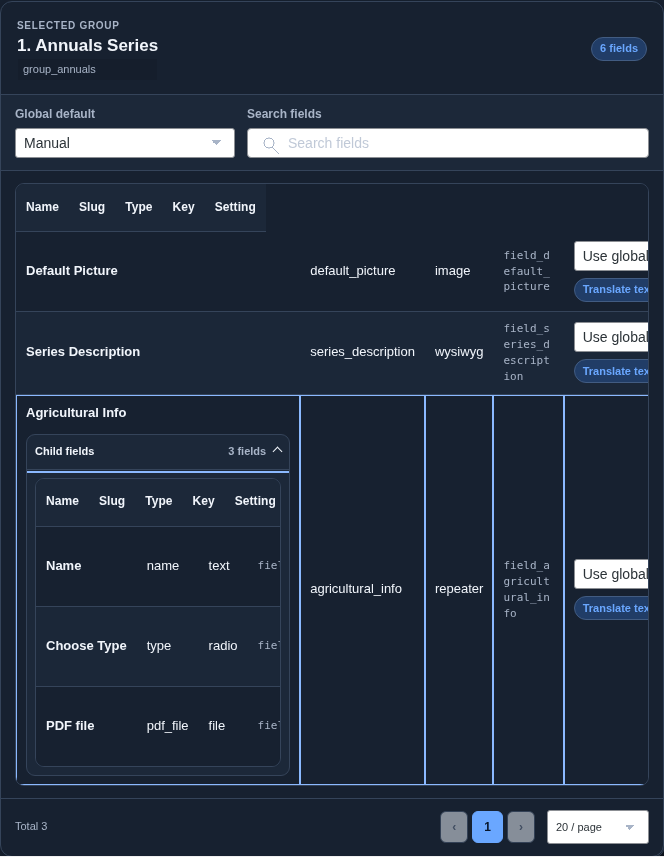Click the image type cell
Screen dimensions: 664x857
point(453,271)
